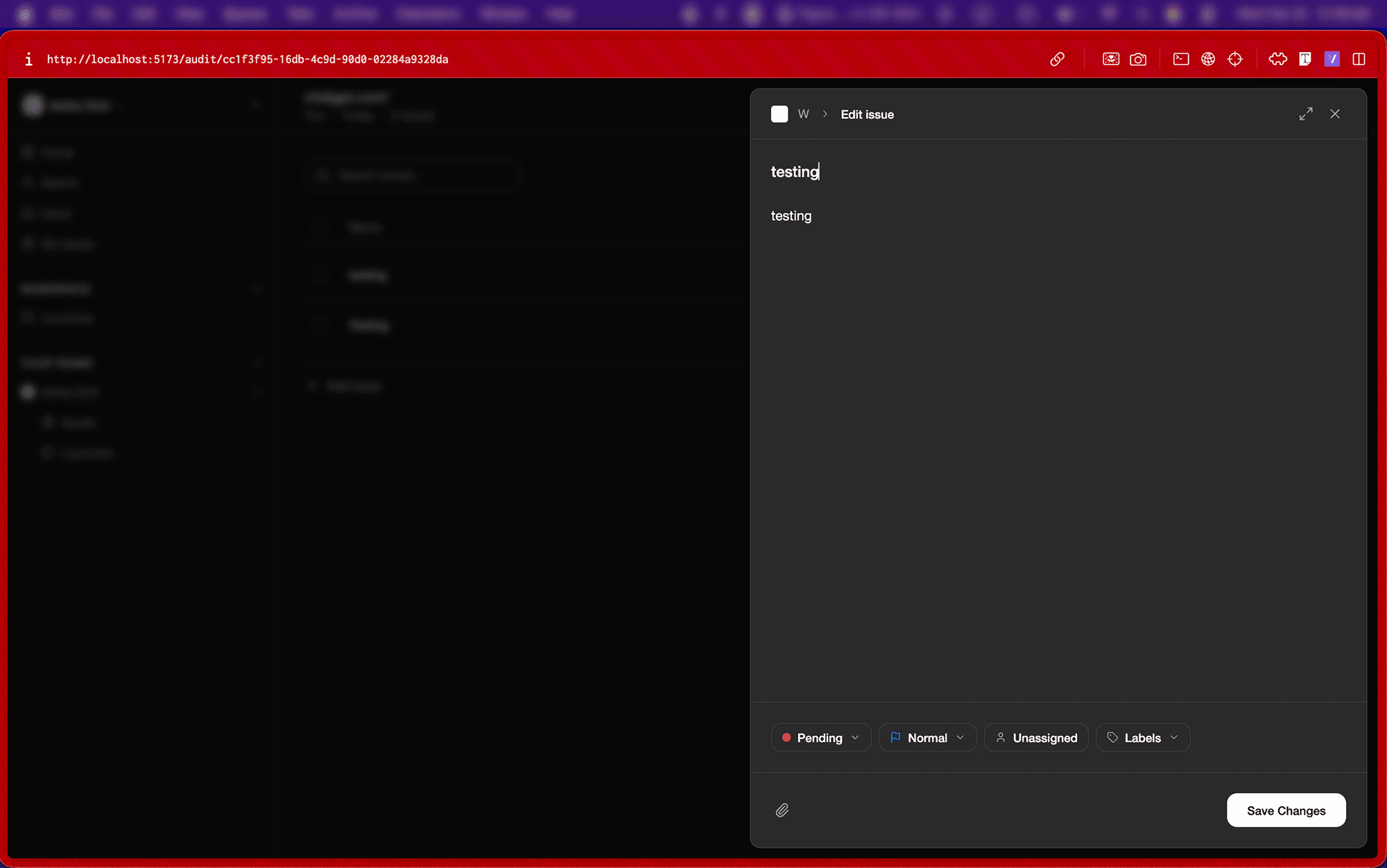Click the white workspace color square
The image size is (1387, 868).
(779, 114)
